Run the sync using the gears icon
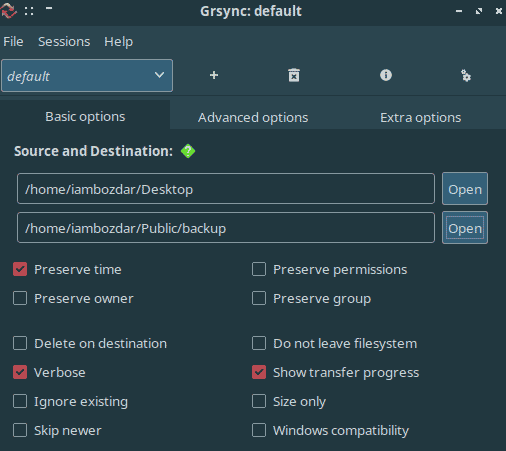 466,76
